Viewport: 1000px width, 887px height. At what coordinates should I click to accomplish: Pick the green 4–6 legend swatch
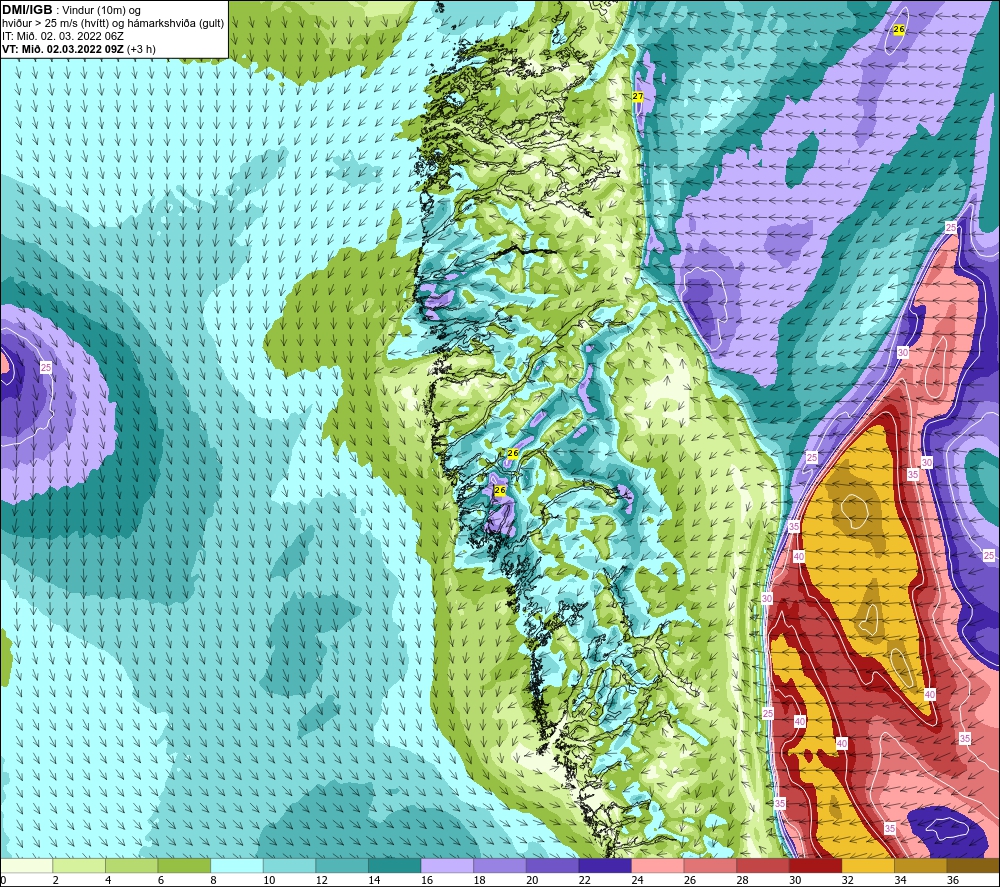click(x=131, y=865)
